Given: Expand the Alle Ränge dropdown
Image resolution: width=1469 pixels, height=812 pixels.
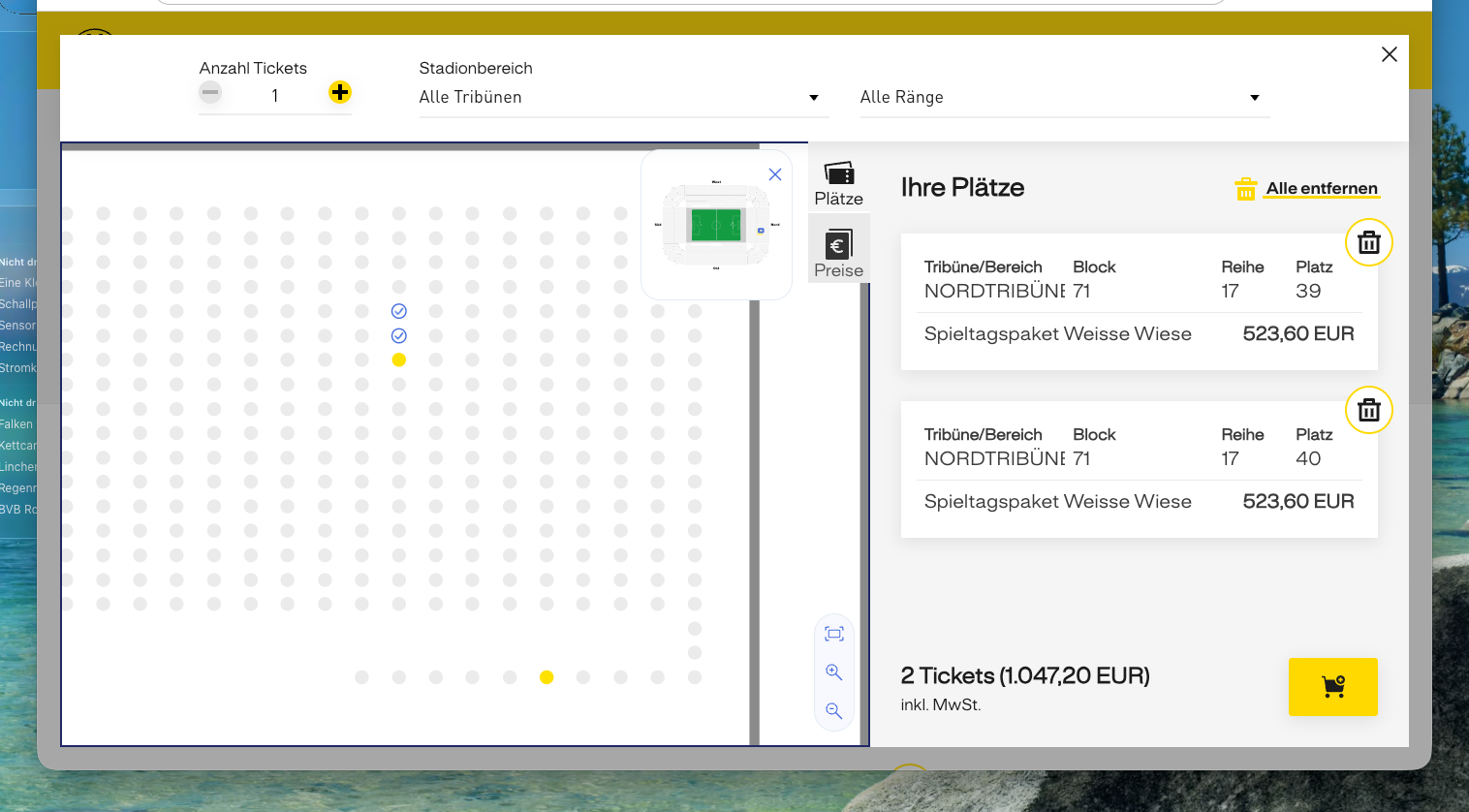Looking at the screenshot, I should coord(1064,97).
